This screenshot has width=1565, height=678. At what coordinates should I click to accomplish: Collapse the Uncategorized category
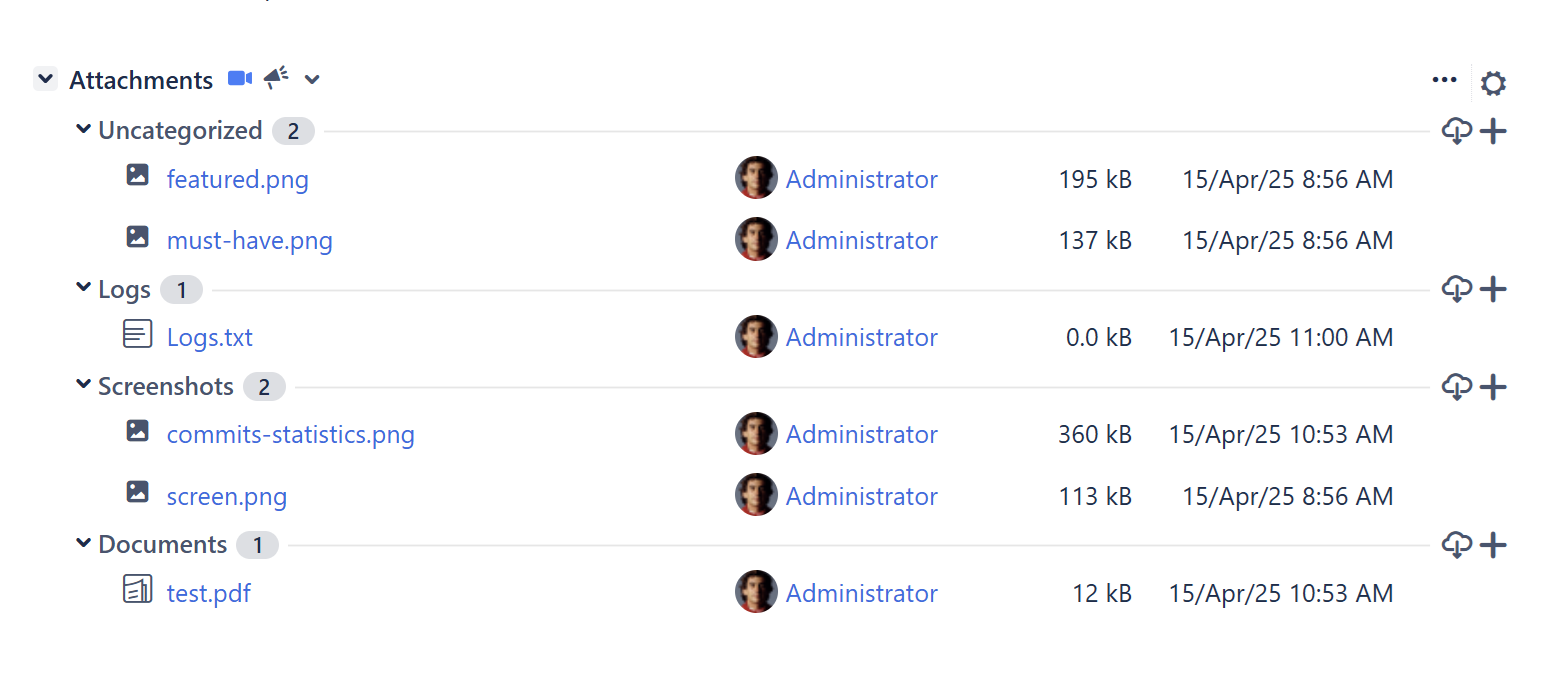(x=84, y=129)
